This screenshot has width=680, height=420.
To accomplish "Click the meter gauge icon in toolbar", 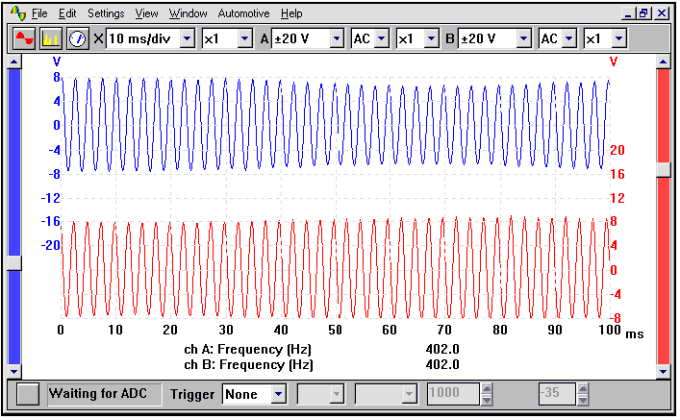I will [78, 39].
